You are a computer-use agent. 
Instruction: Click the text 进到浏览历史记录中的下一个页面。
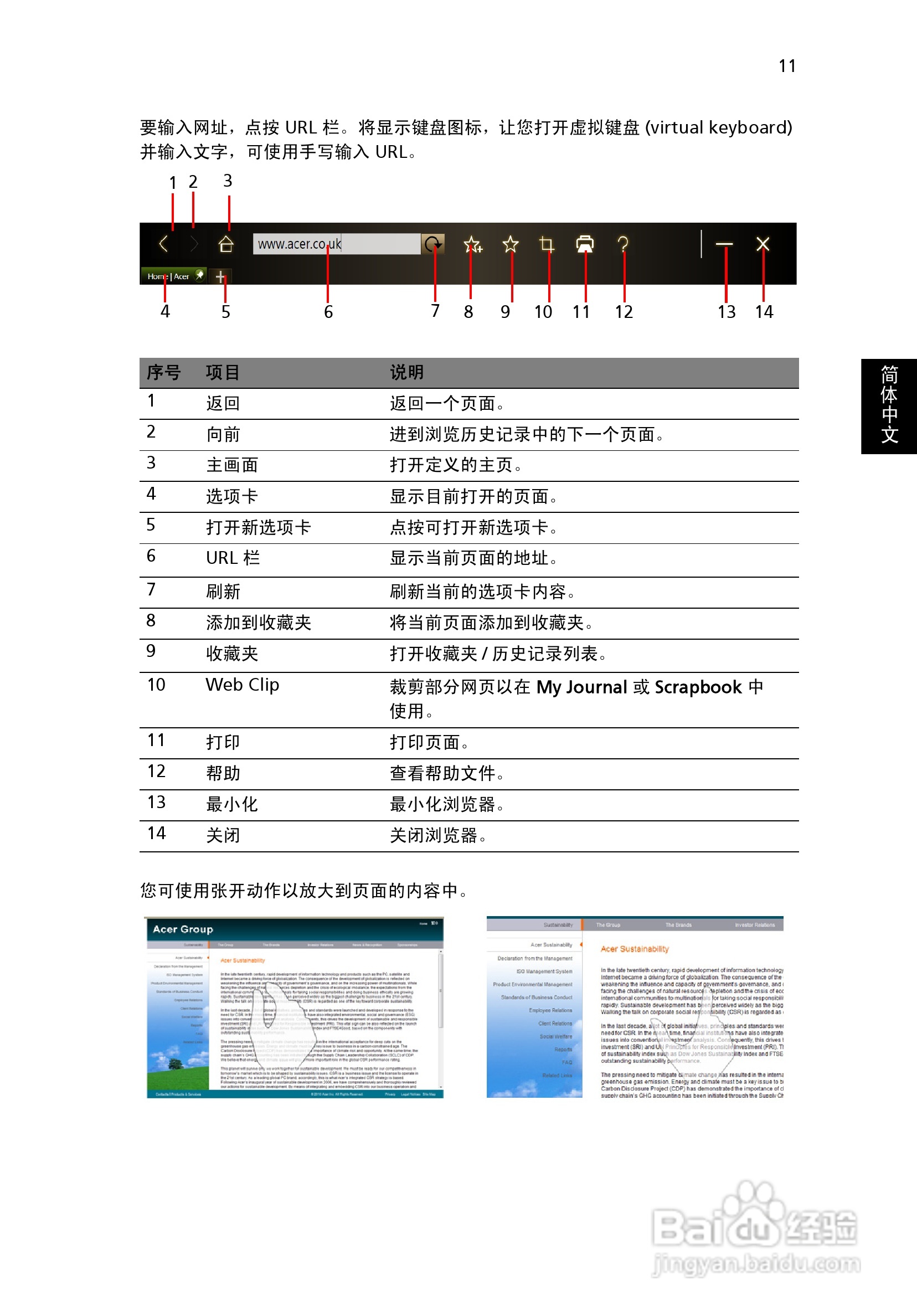(x=527, y=434)
